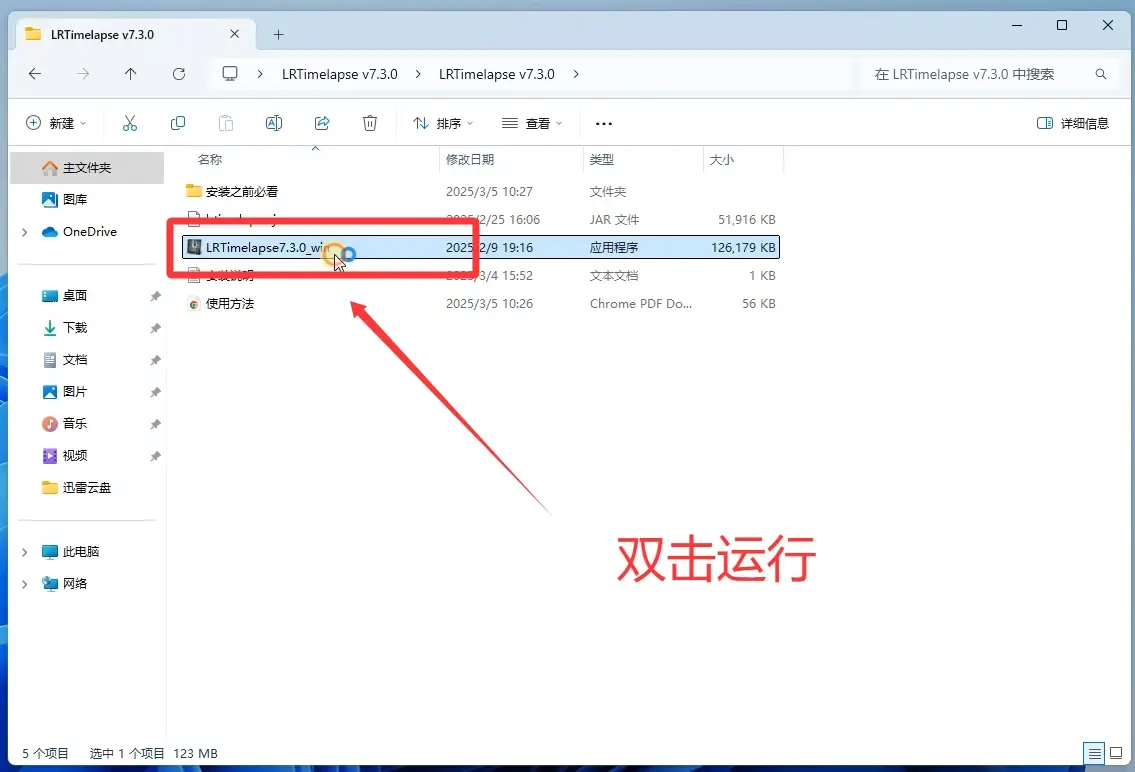Image resolution: width=1135 pixels, height=772 pixels.
Task: Click the Copy icon in toolbar
Action: tap(177, 123)
